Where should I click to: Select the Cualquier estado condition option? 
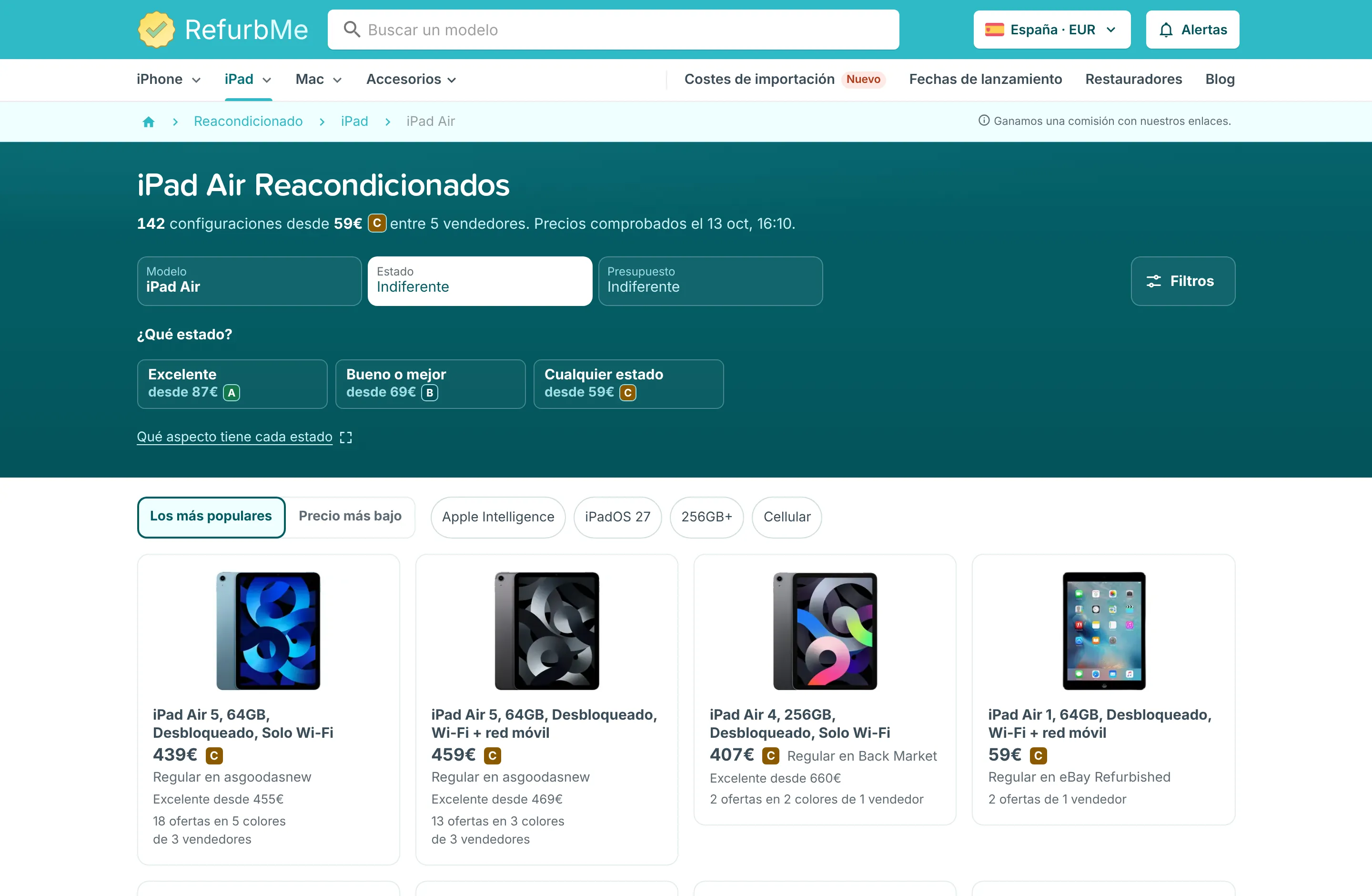(x=629, y=384)
